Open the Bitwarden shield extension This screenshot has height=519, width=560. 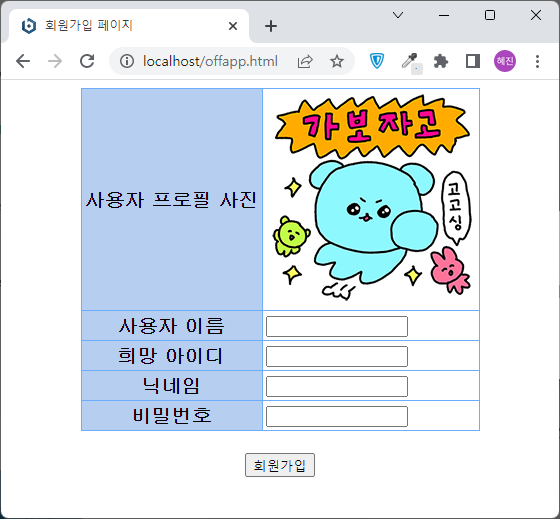[x=376, y=61]
